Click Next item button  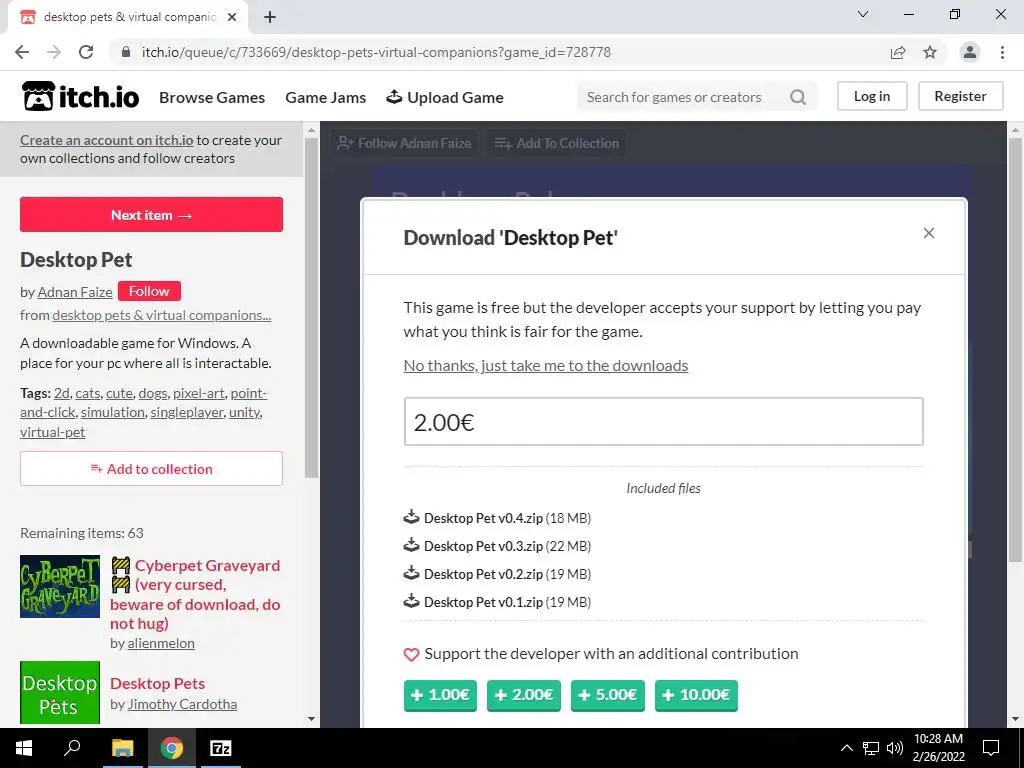pyautogui.click(x=152, y=215)
